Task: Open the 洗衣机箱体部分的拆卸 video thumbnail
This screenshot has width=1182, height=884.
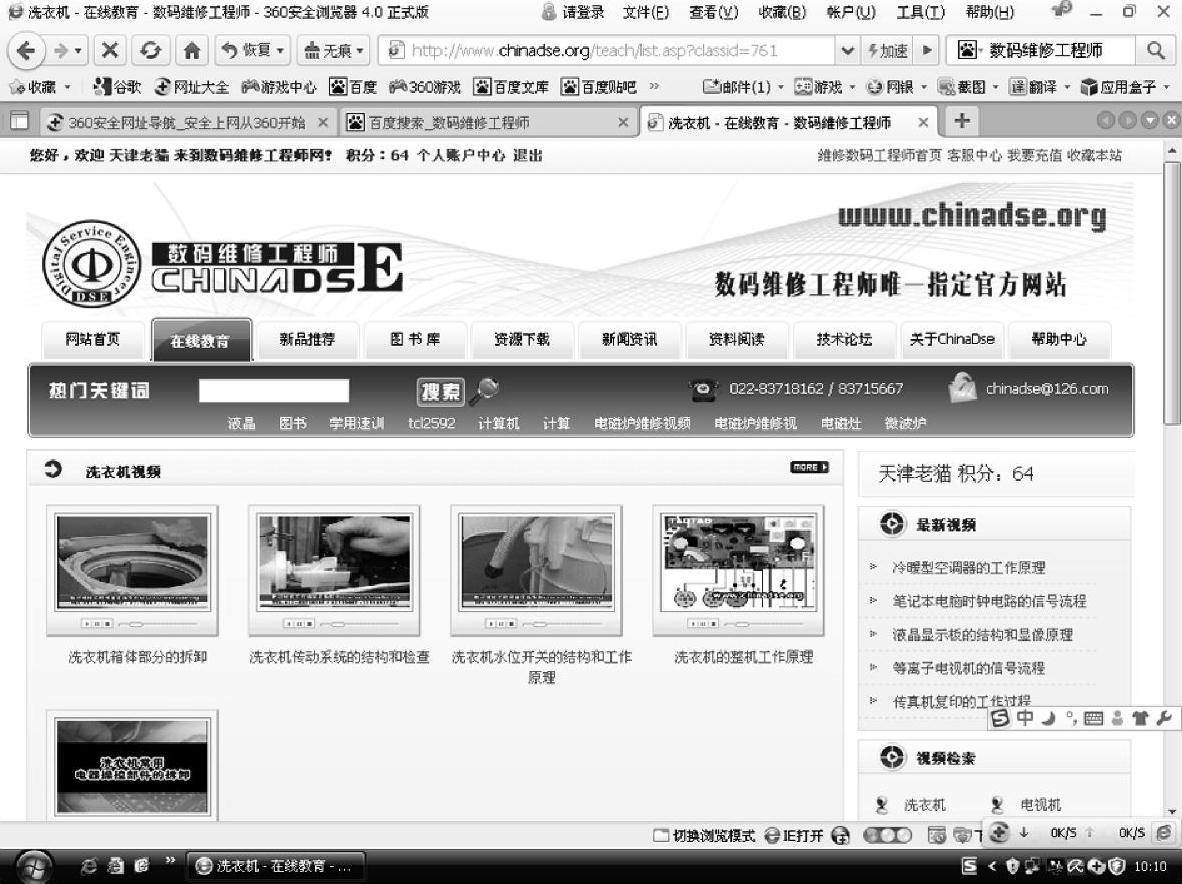Action: 132,570
